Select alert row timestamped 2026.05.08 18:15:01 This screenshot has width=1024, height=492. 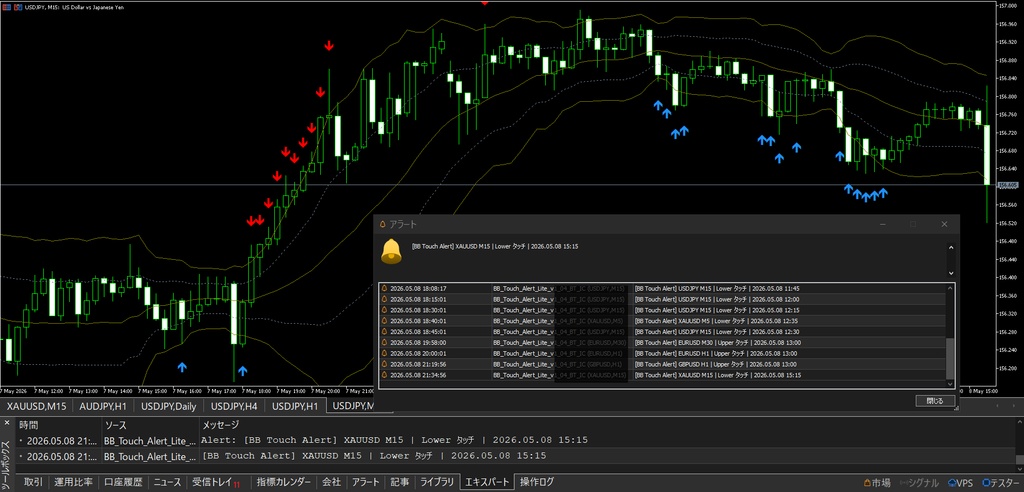pyautogui.click(x=662, y=299)
